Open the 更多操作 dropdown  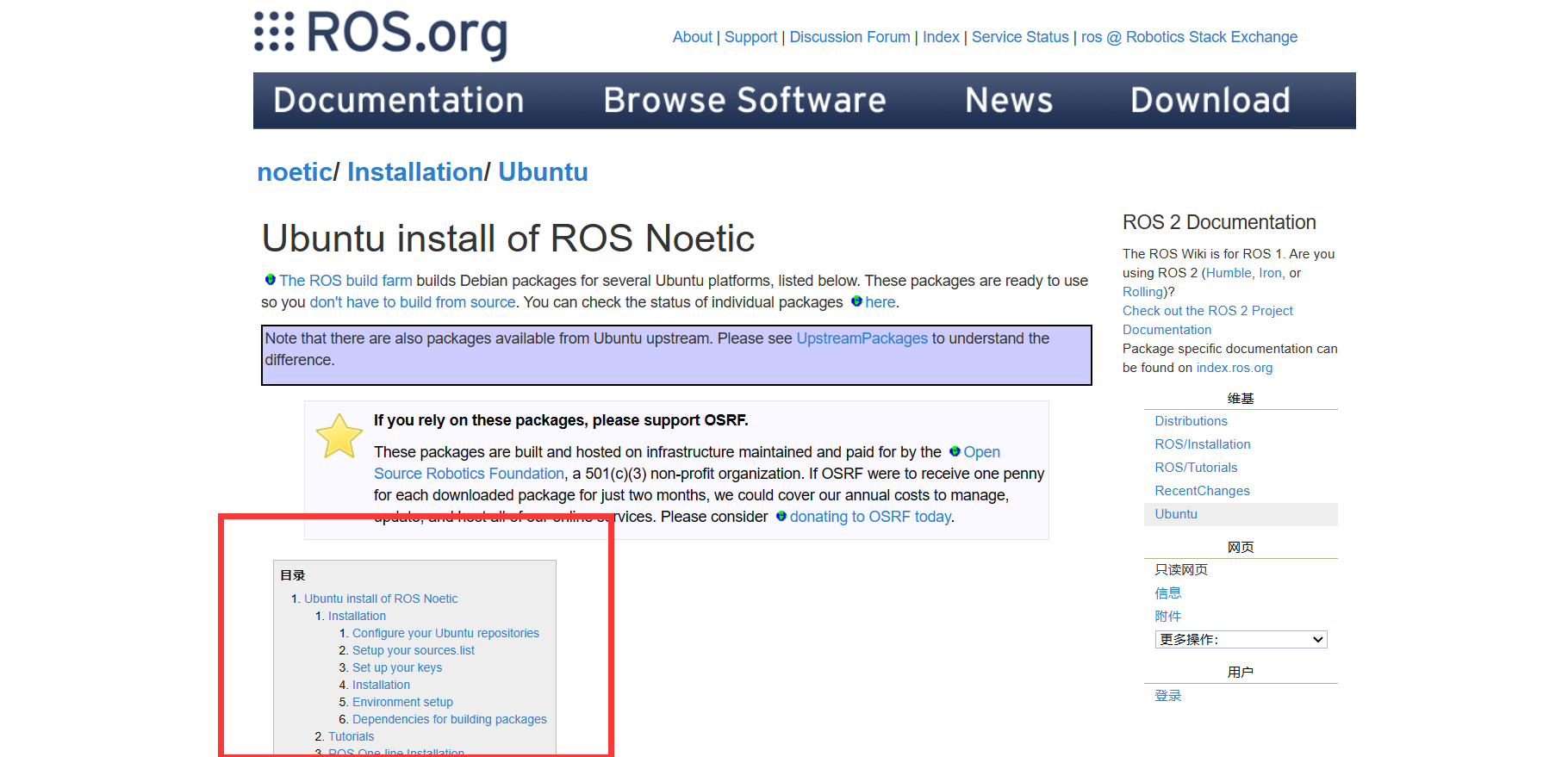1240,639
